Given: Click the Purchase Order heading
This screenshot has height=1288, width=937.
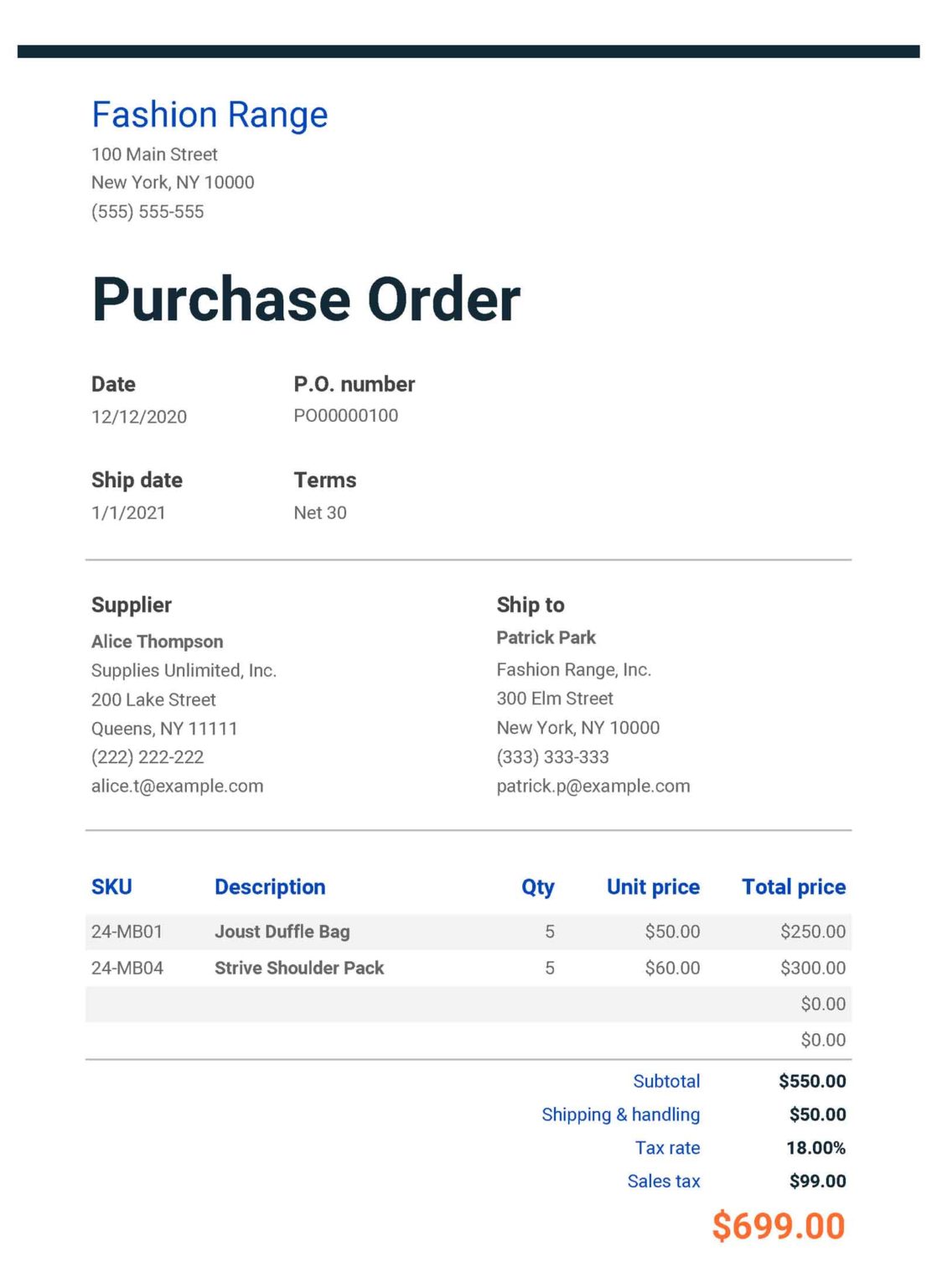Looking at the screenshot, I should [306, 299].
